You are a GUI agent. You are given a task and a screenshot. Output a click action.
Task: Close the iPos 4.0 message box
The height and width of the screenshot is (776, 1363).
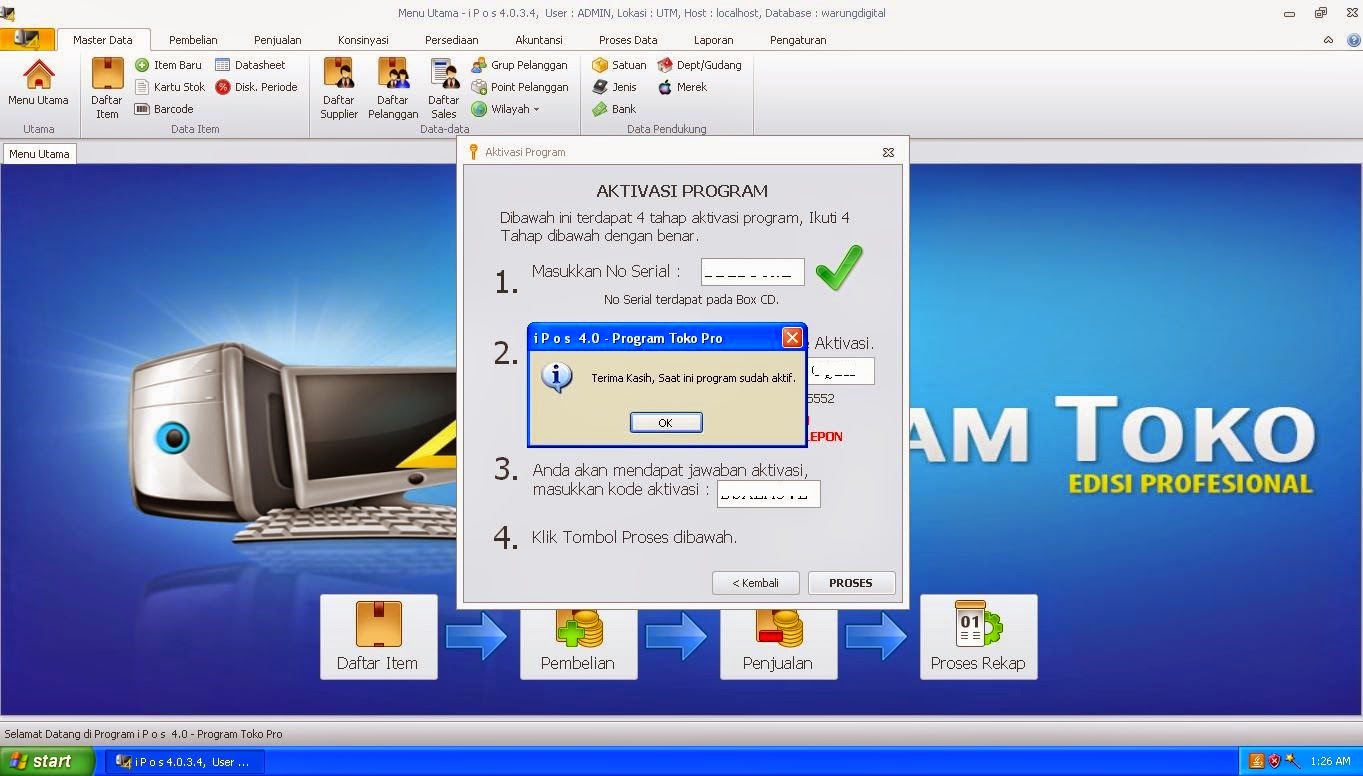pyautogui.click(x=792, y=338)
